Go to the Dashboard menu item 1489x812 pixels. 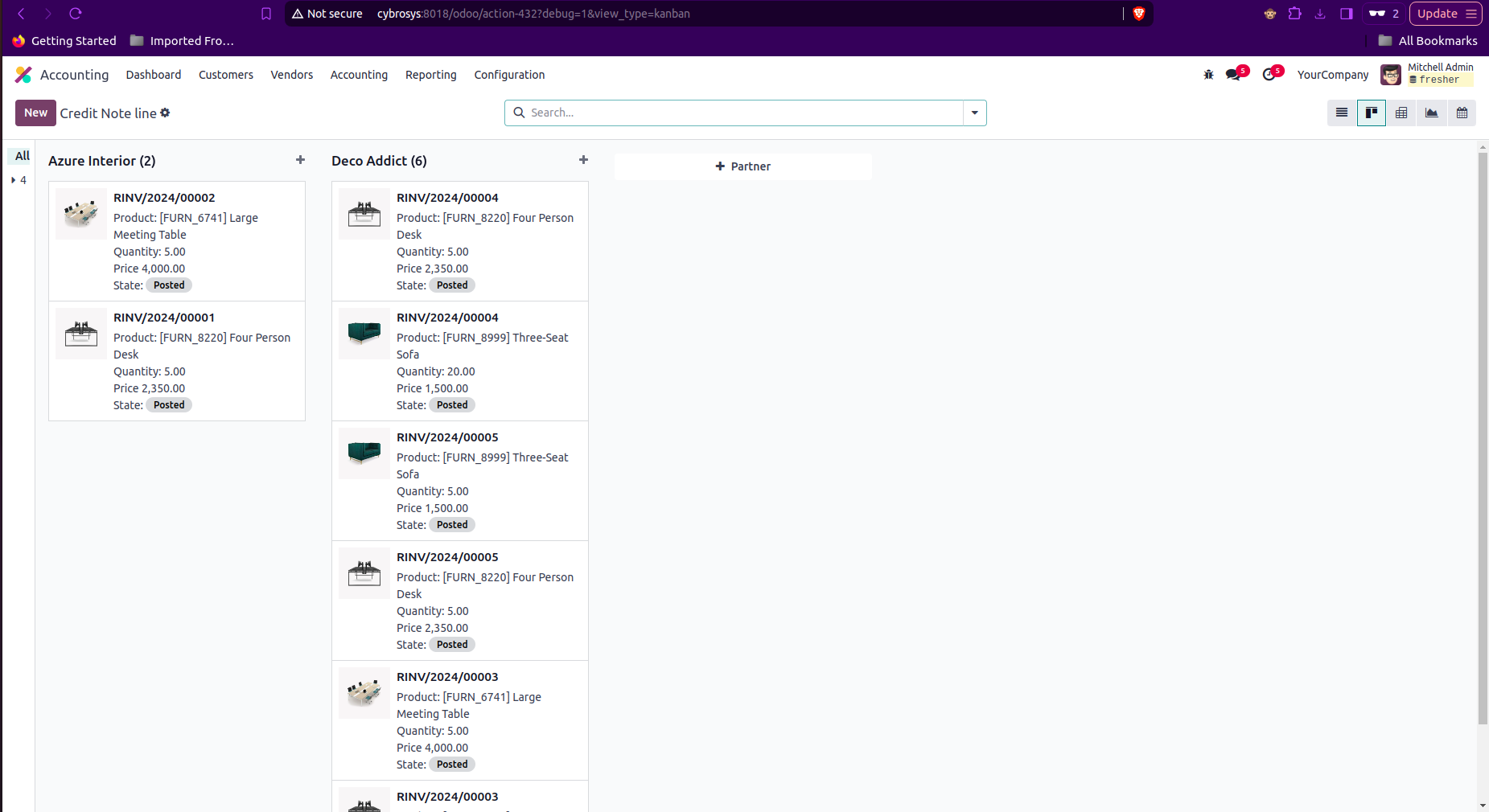154,75
